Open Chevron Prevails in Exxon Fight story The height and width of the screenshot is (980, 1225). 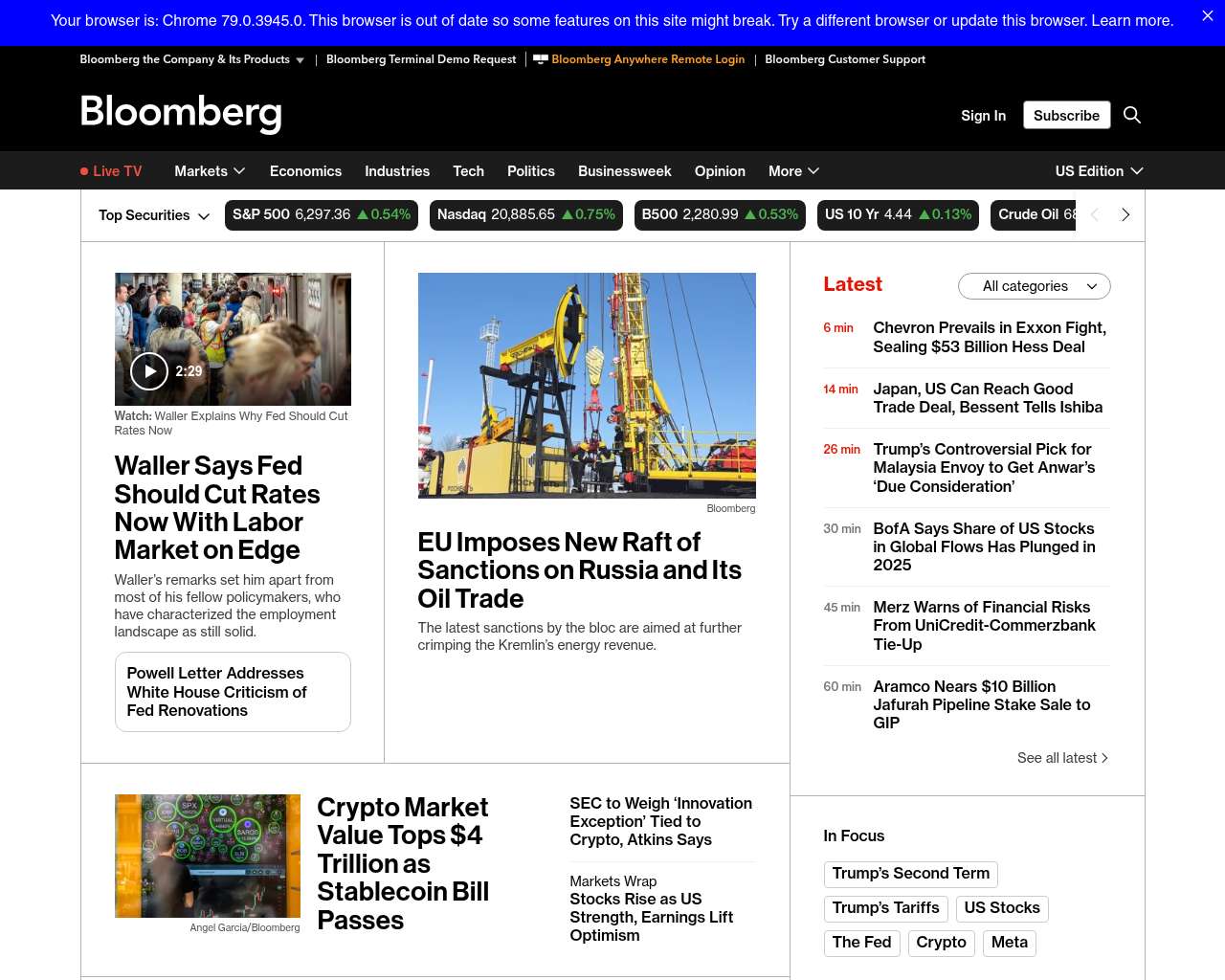[x=990, y=337]
